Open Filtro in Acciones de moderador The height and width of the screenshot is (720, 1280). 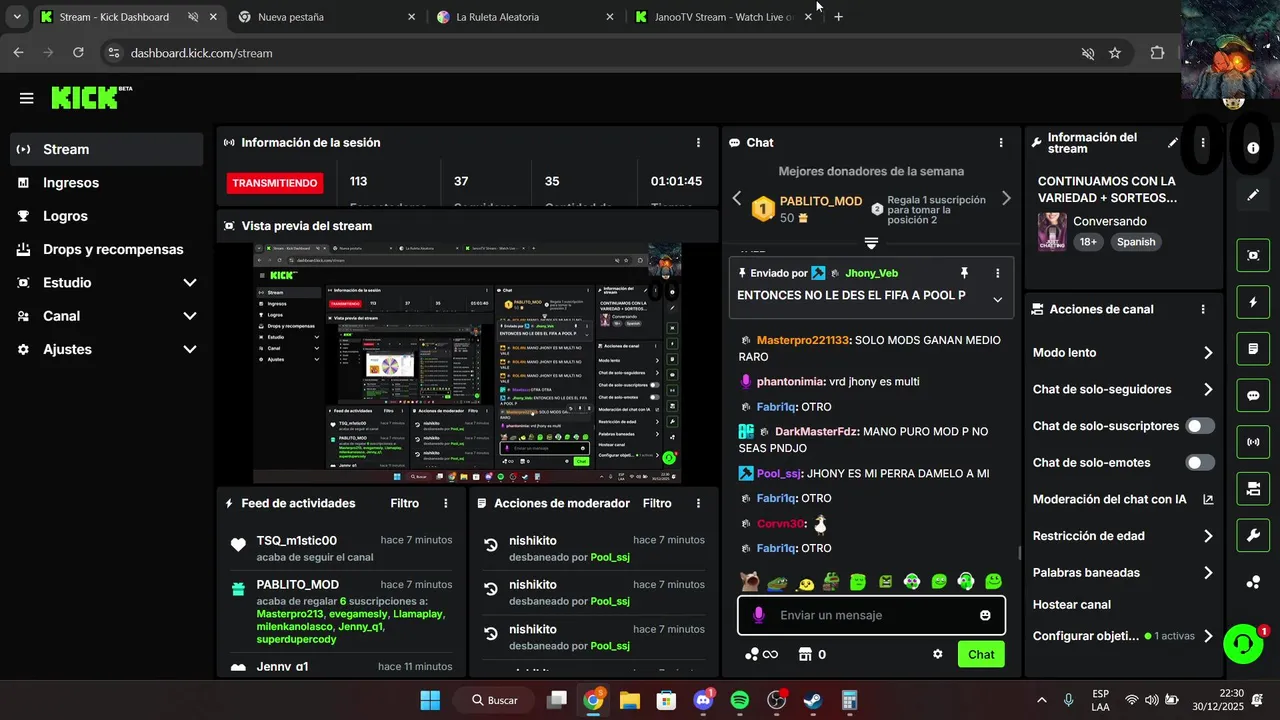point(657,504)
